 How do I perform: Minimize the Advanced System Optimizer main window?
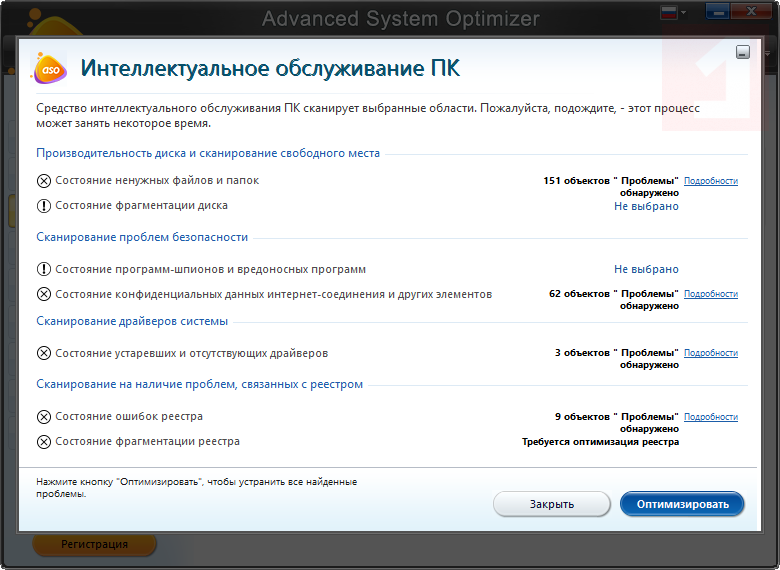[x=718, y=11]
